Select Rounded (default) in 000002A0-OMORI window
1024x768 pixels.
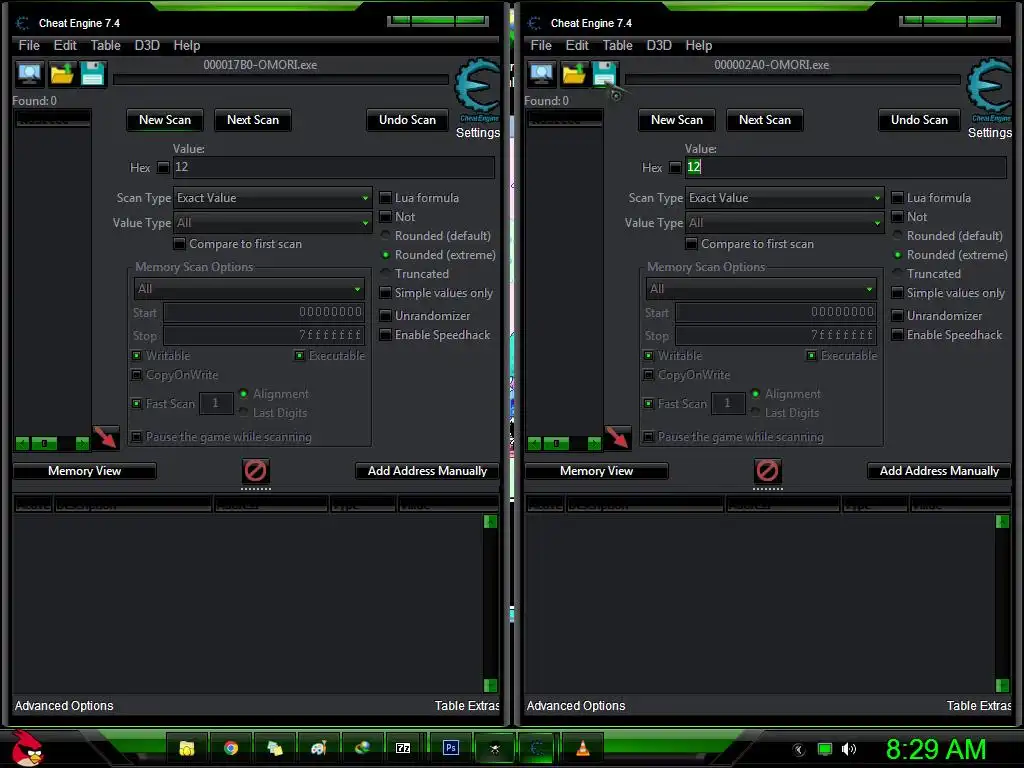897,236
